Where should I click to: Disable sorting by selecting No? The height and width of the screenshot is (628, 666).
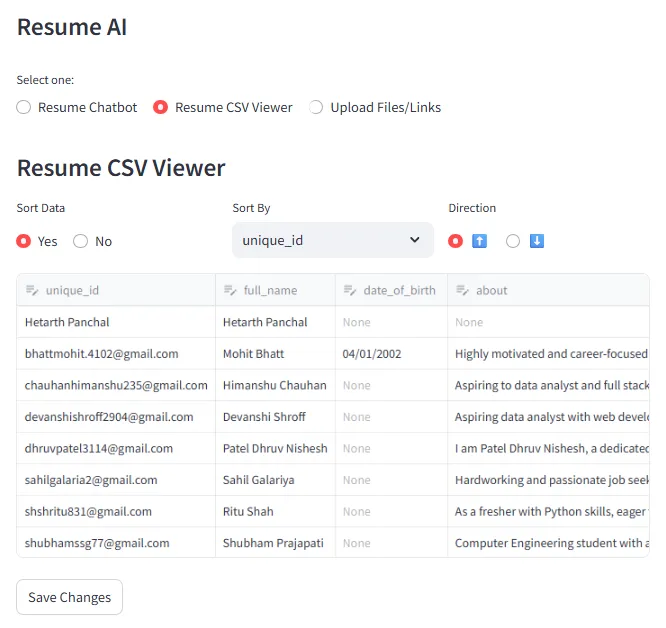tap(81, 241)
